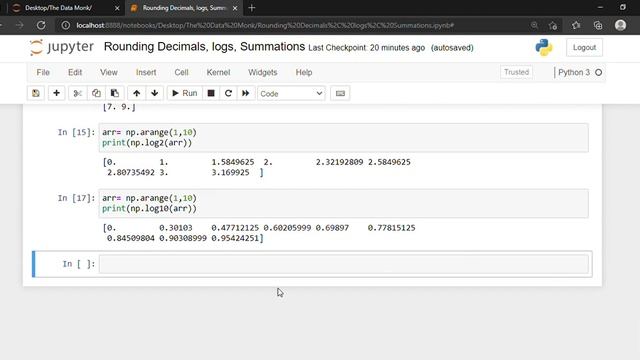Open browser Collections icon
640x360 pixels.
click(x=598, y=25)
